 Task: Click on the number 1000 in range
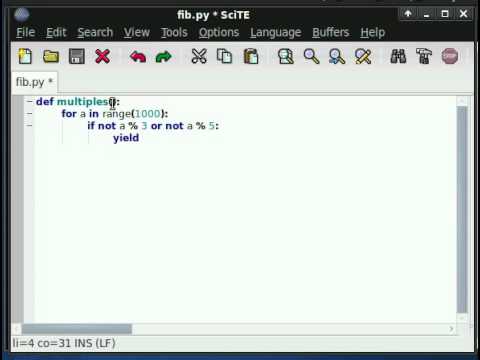pyautogui.click(x=148, y=114)
